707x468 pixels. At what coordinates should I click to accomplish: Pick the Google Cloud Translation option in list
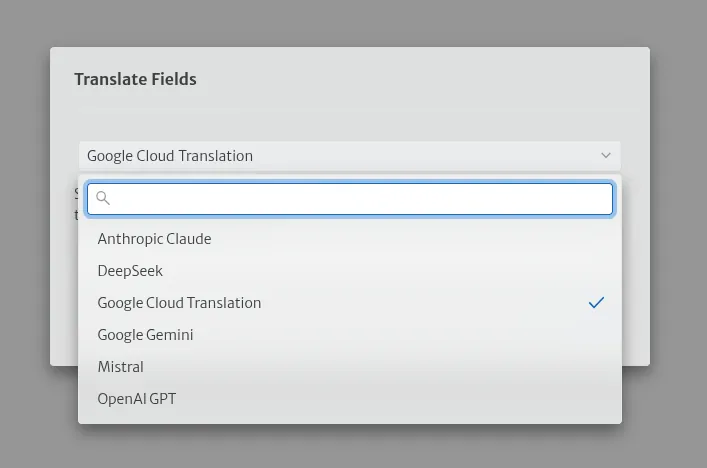pos(349,303)
